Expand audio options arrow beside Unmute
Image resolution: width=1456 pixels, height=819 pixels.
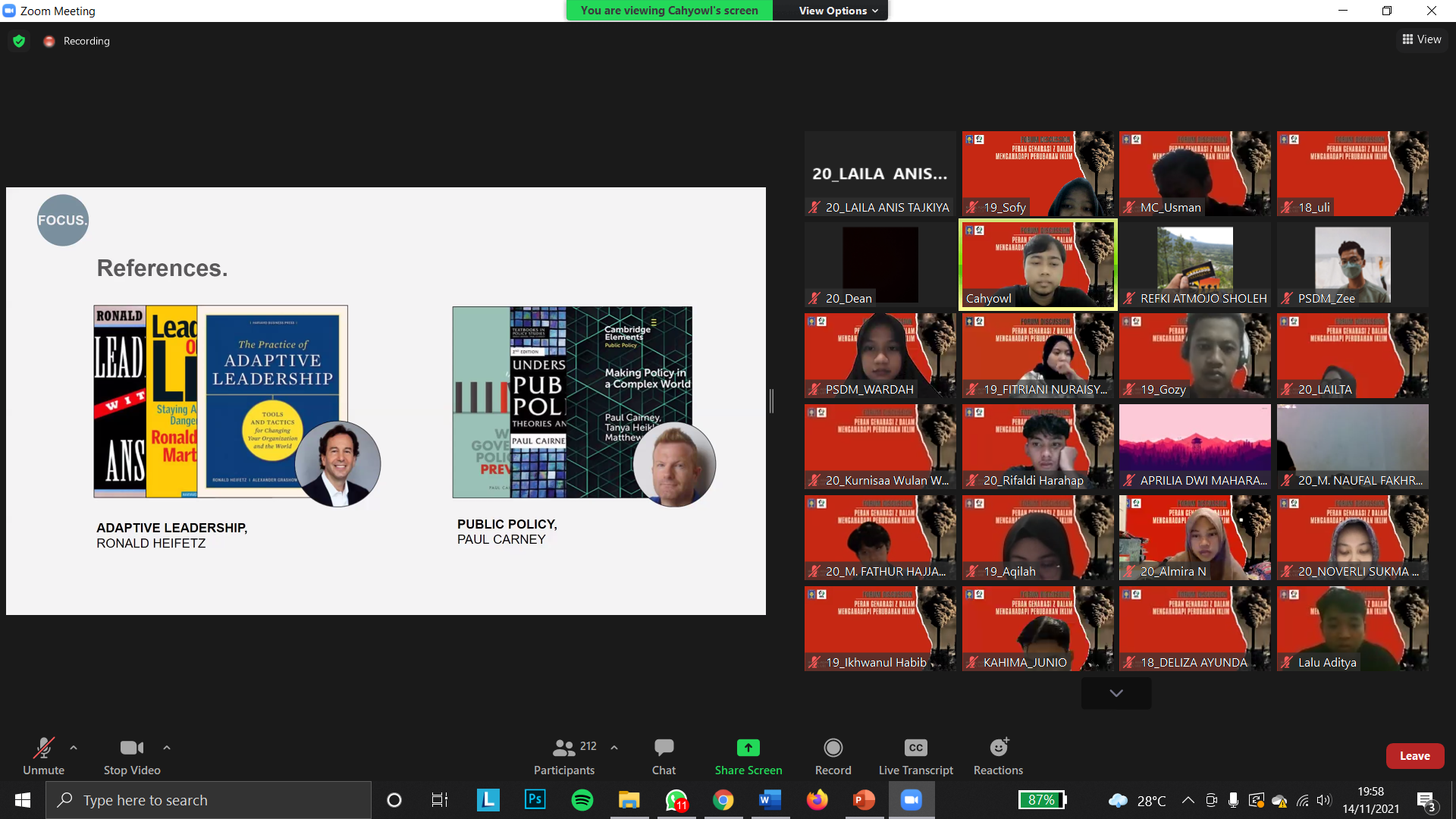pyautogui.click(x=74, y=748)
